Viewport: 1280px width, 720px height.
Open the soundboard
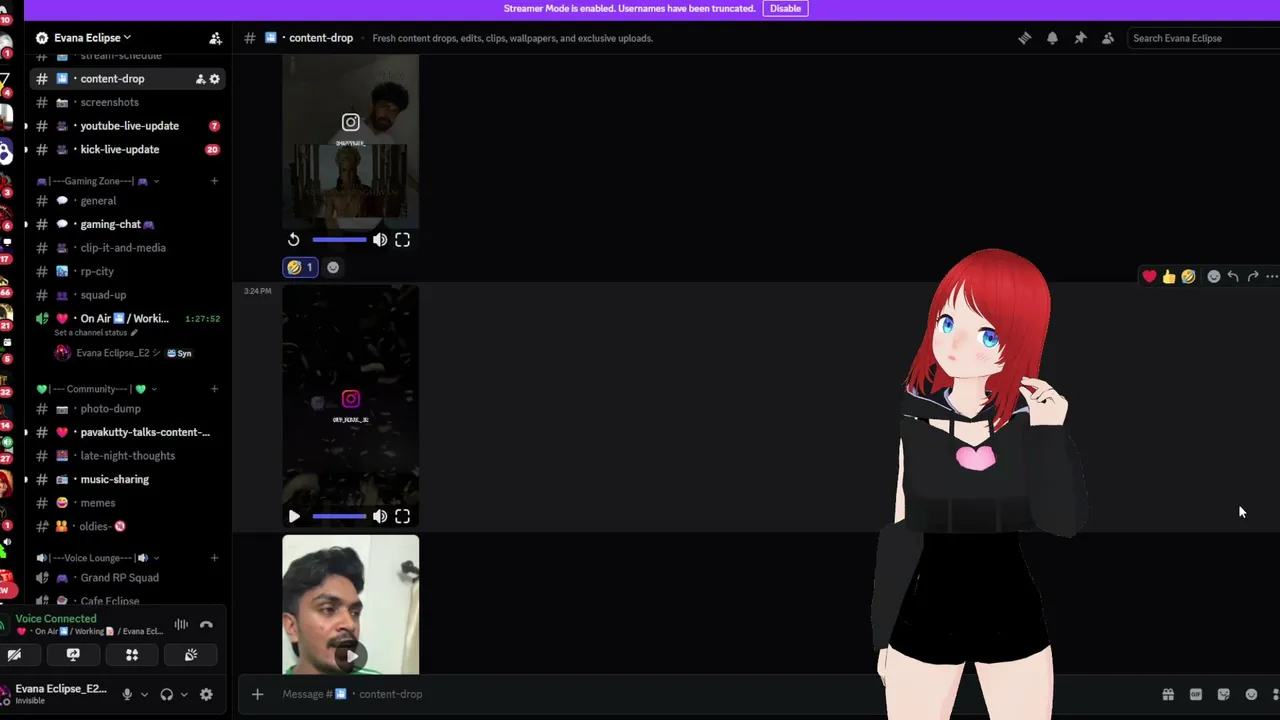click(191, 655)
